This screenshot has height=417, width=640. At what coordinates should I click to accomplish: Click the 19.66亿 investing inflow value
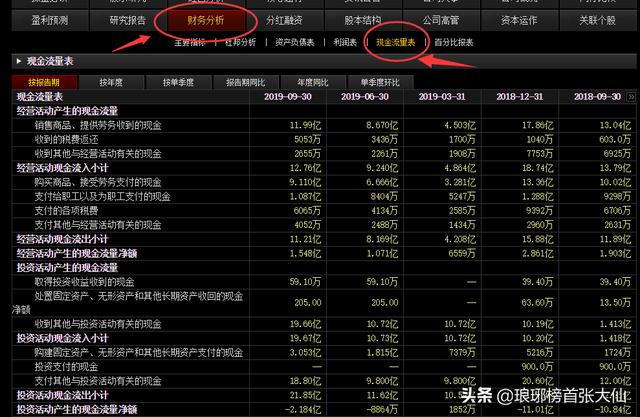305,324
